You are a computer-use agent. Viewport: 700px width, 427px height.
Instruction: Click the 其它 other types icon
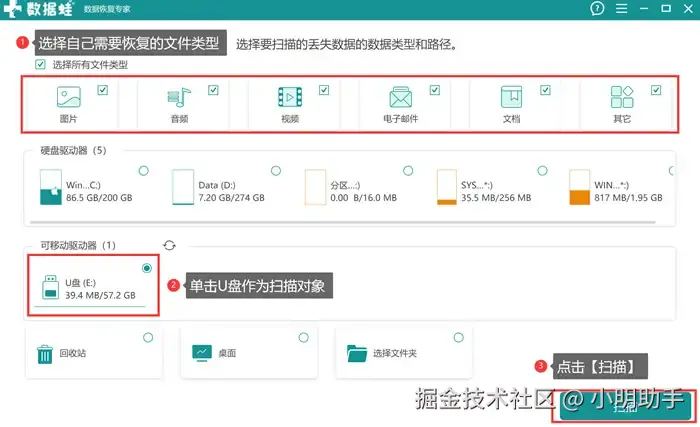622,97
